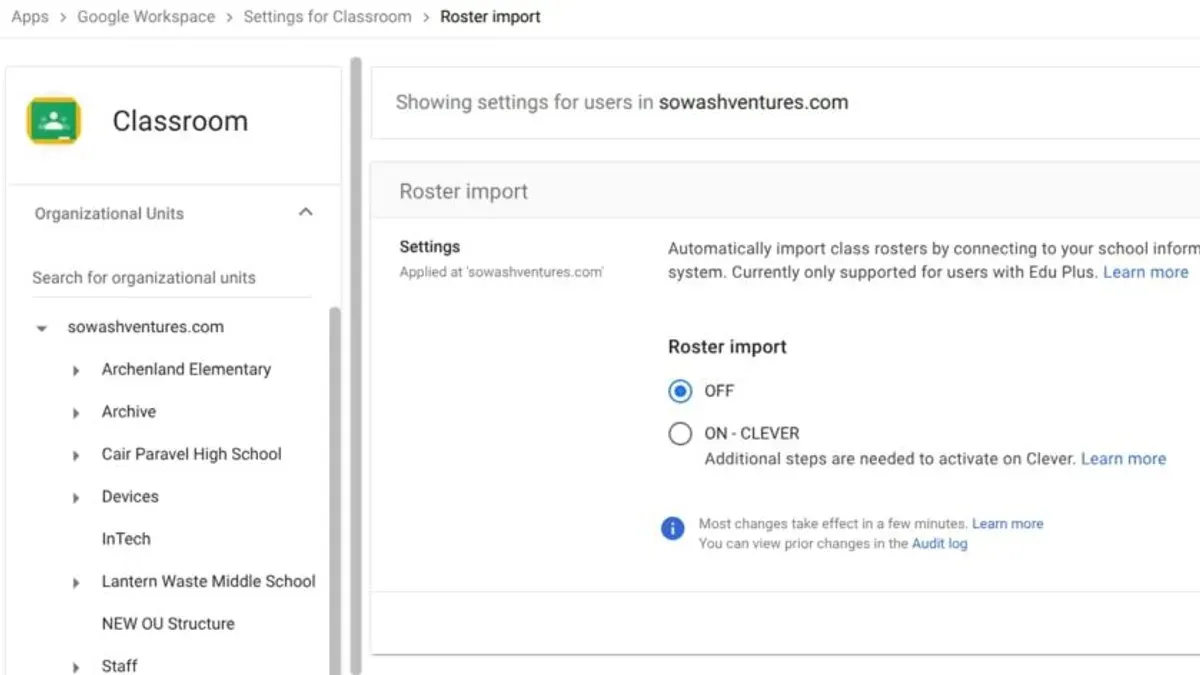
Task: Click the Google Classroom logo icon
Action: pyautogui.click(x=54, y=121)
